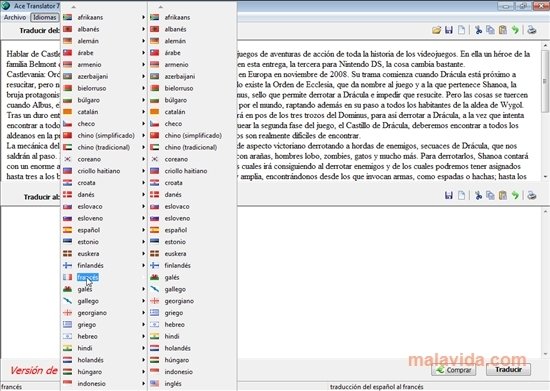Click the new document icon in lower toolbar
The height and width of the screenshot is (391, 550).
click(x=461, y=195)
